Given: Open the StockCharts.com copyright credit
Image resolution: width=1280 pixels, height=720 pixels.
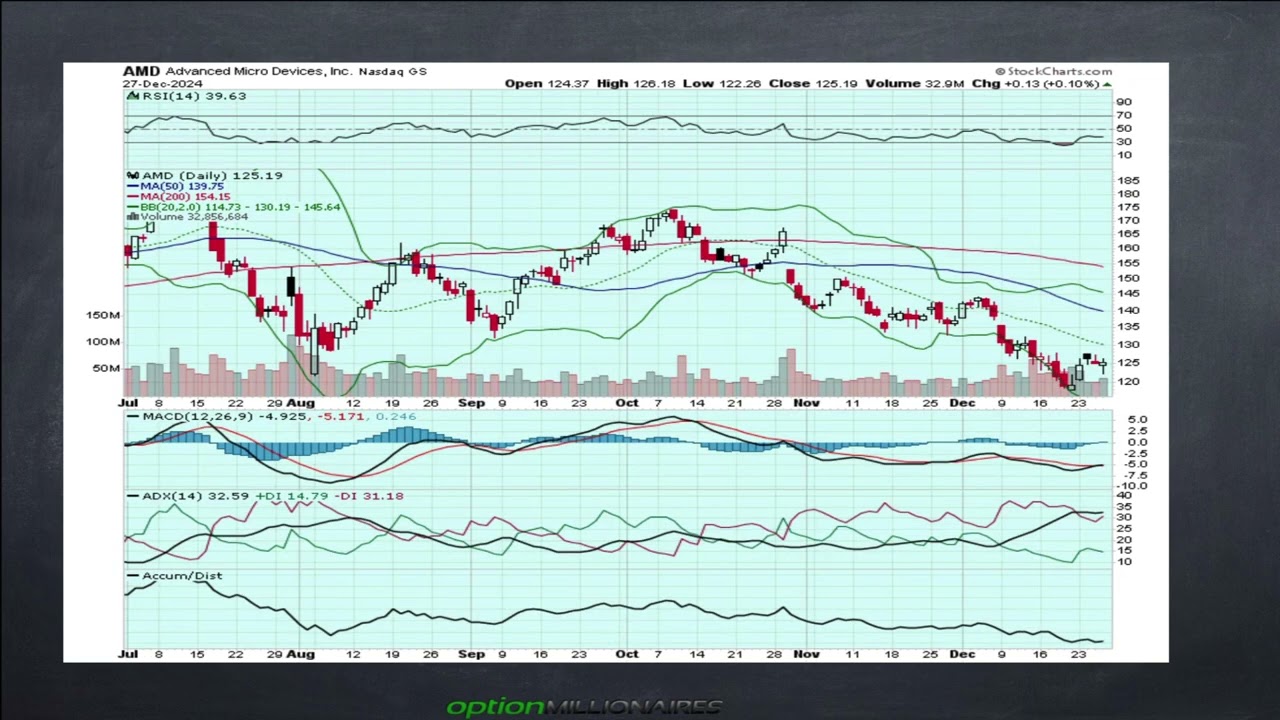Looking at the screenshot, I should pos(1054,71).
